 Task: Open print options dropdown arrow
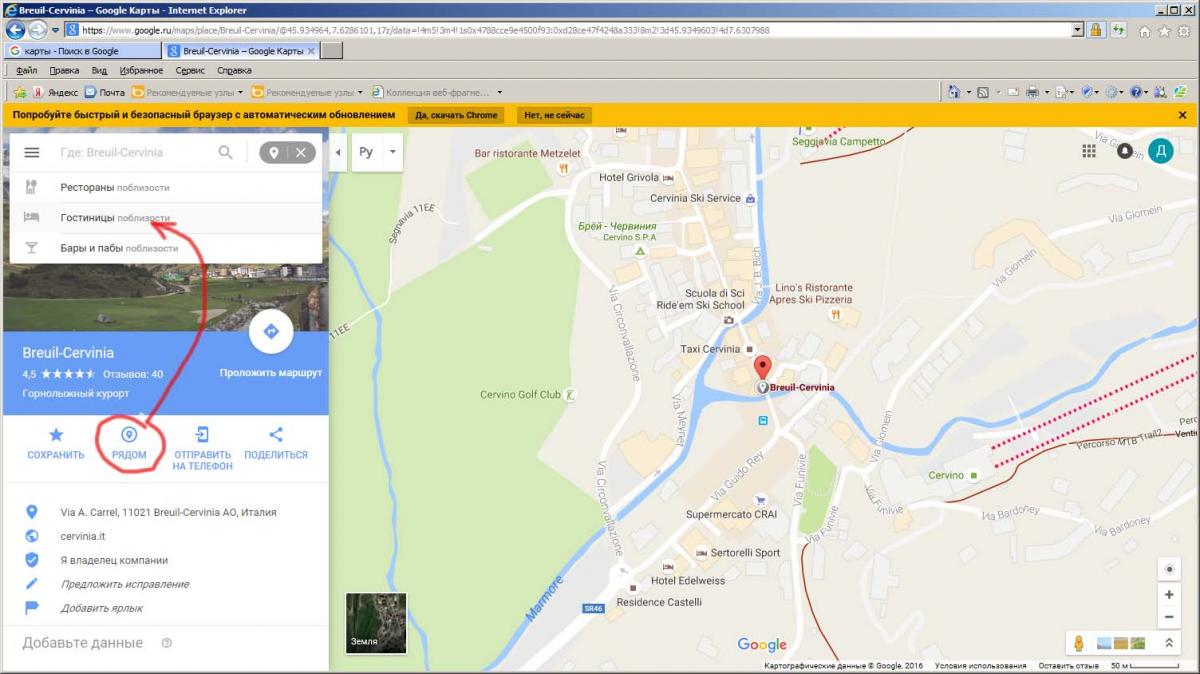tap(1047, 92)
